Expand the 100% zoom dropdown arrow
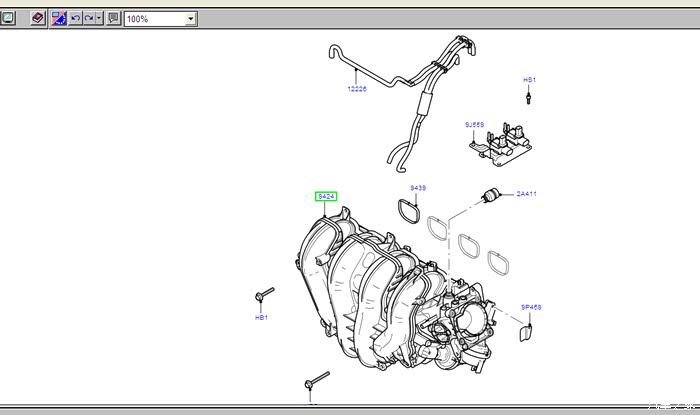This screenshot has height=415, width=700. pos(190,19)
